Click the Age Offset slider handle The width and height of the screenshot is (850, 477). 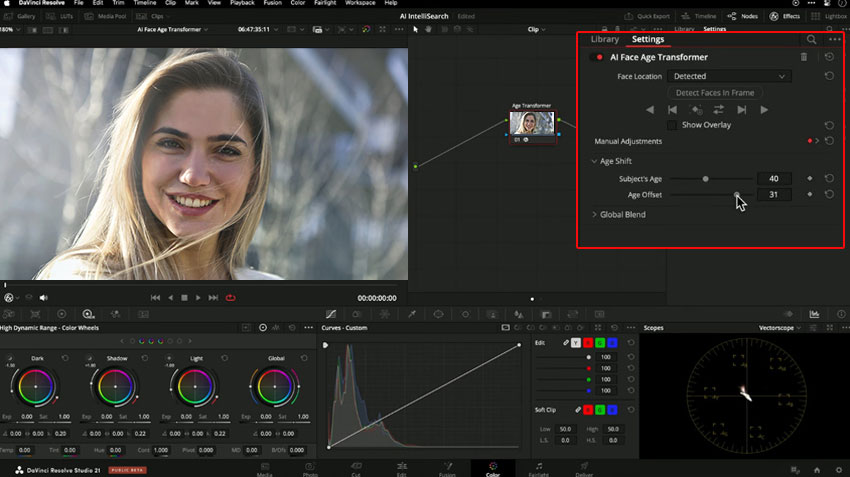737,194
